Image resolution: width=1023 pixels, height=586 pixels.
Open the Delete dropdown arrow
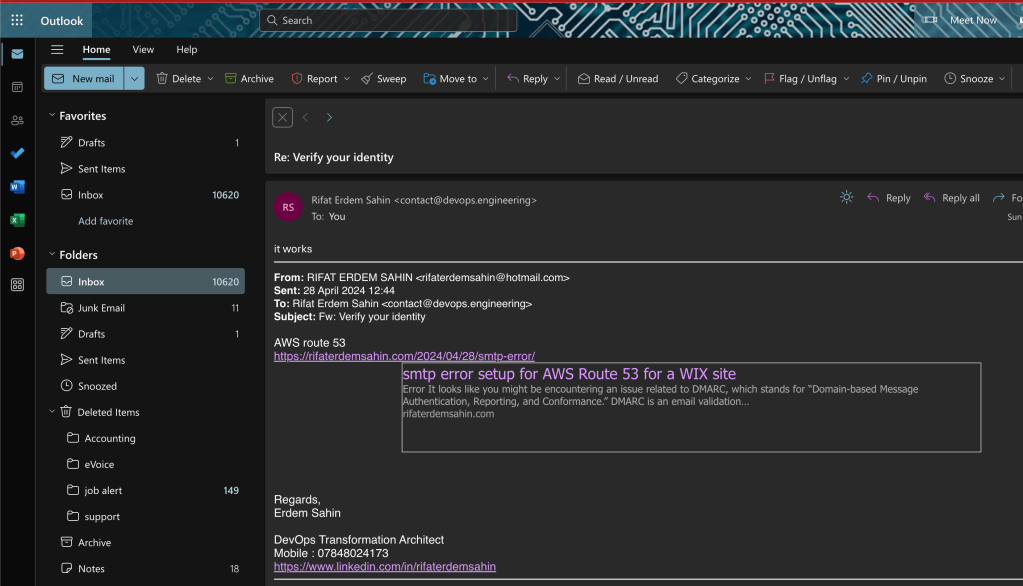pyautogui.click(x=210, y=78)
